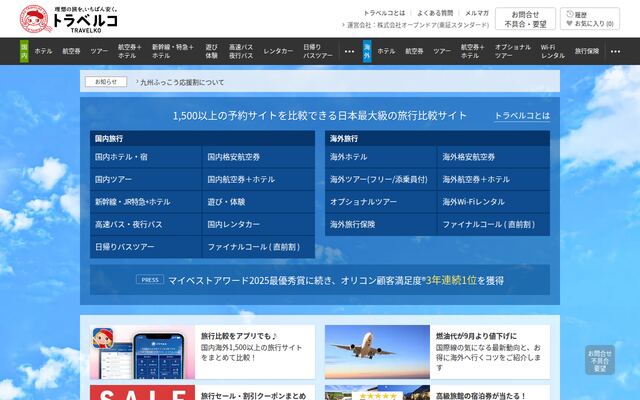This screenshot has height=400, width=640.
Task: Select 海外航空券＋ホテル in the panel
Action: [x=494, y=180]
